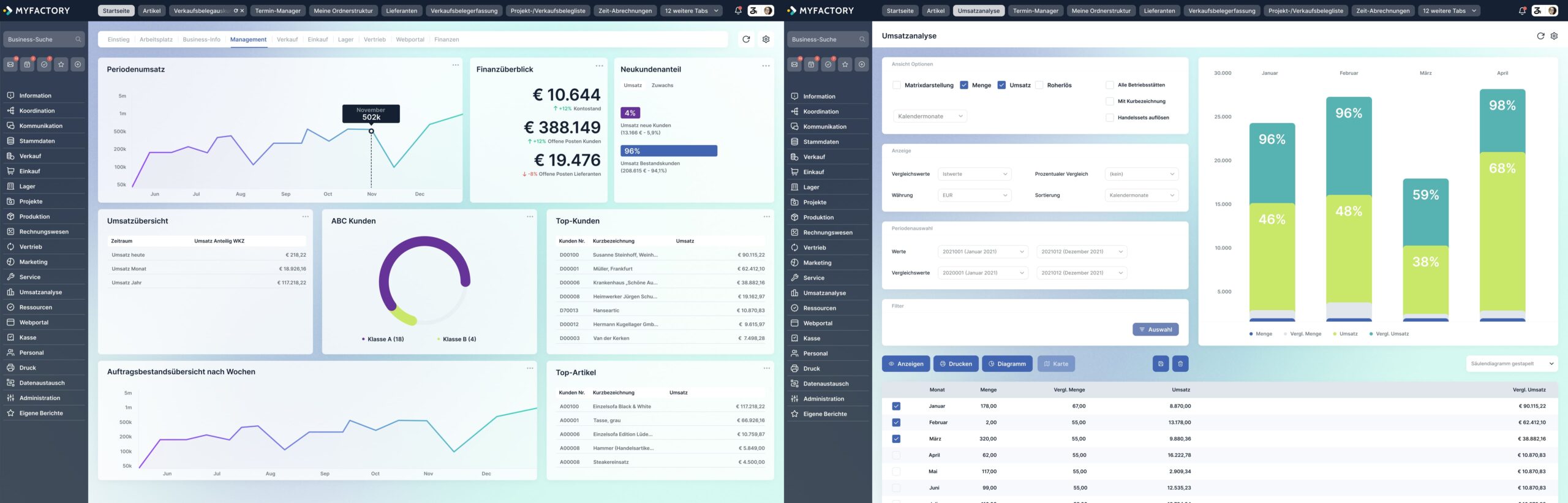Open the three-dot menu on Finanzüberblick card

coord(600,66)
